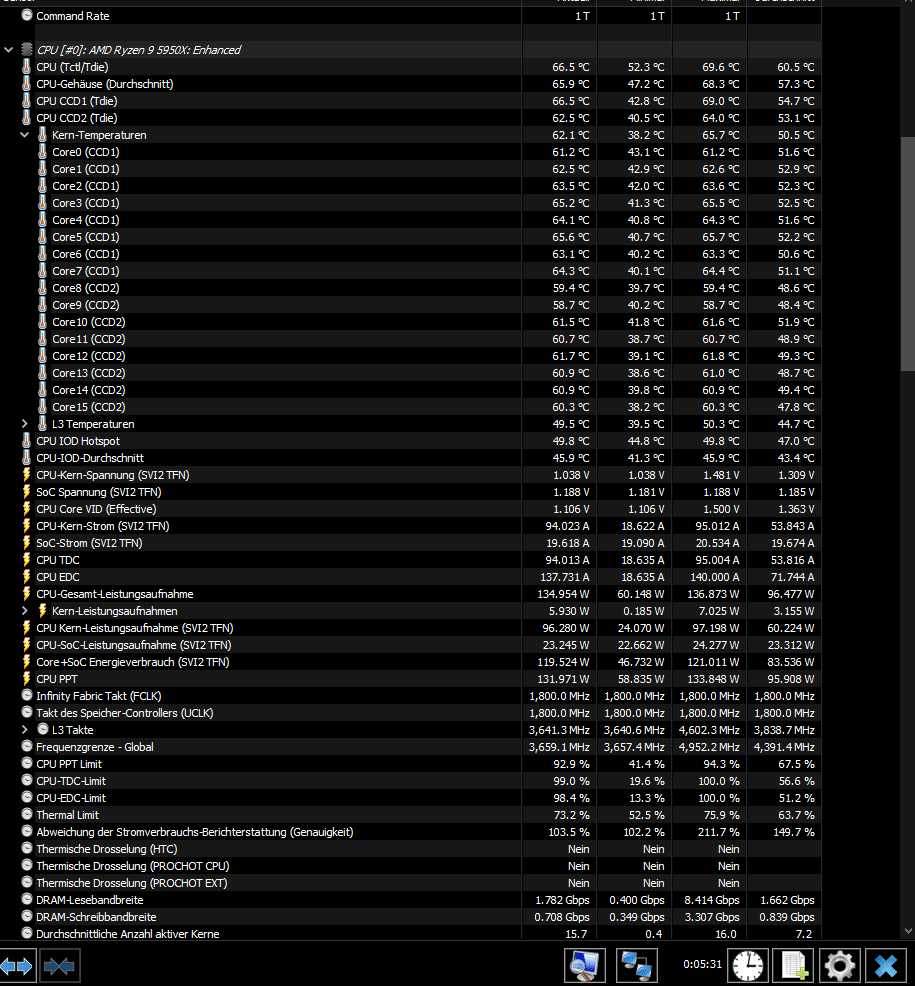Select the DRAM-Schreibbandbreite row
The width and height of the screenshot is (915, 986).
(411, 916)
